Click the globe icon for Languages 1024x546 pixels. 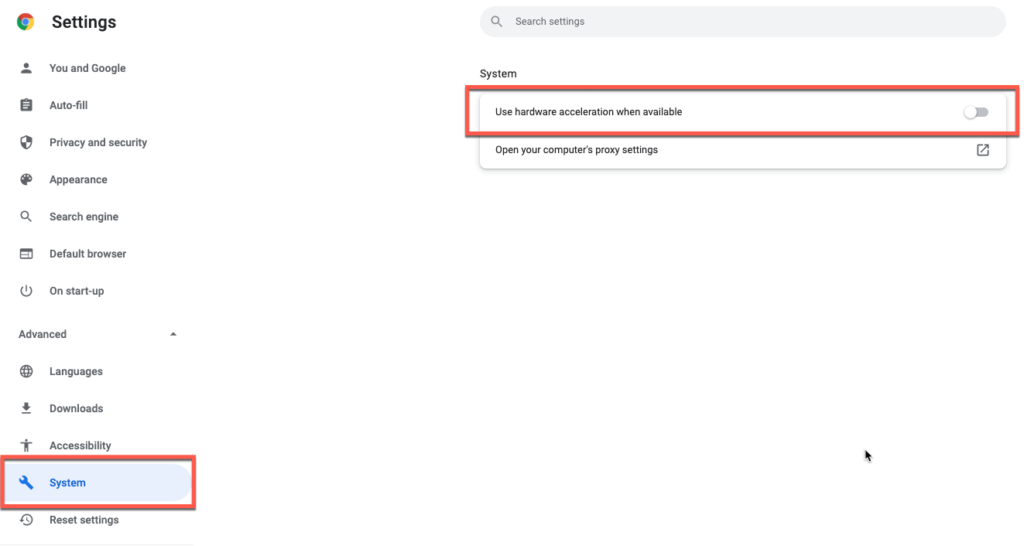click(x=27, y=371)
